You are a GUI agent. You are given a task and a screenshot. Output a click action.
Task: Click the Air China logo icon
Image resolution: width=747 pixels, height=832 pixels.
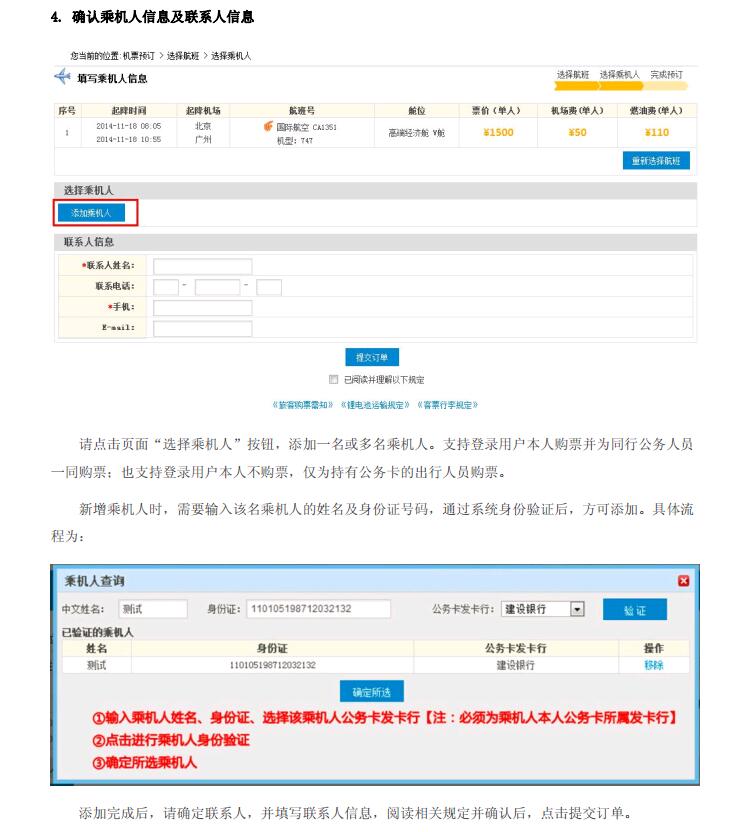[268, 127]
